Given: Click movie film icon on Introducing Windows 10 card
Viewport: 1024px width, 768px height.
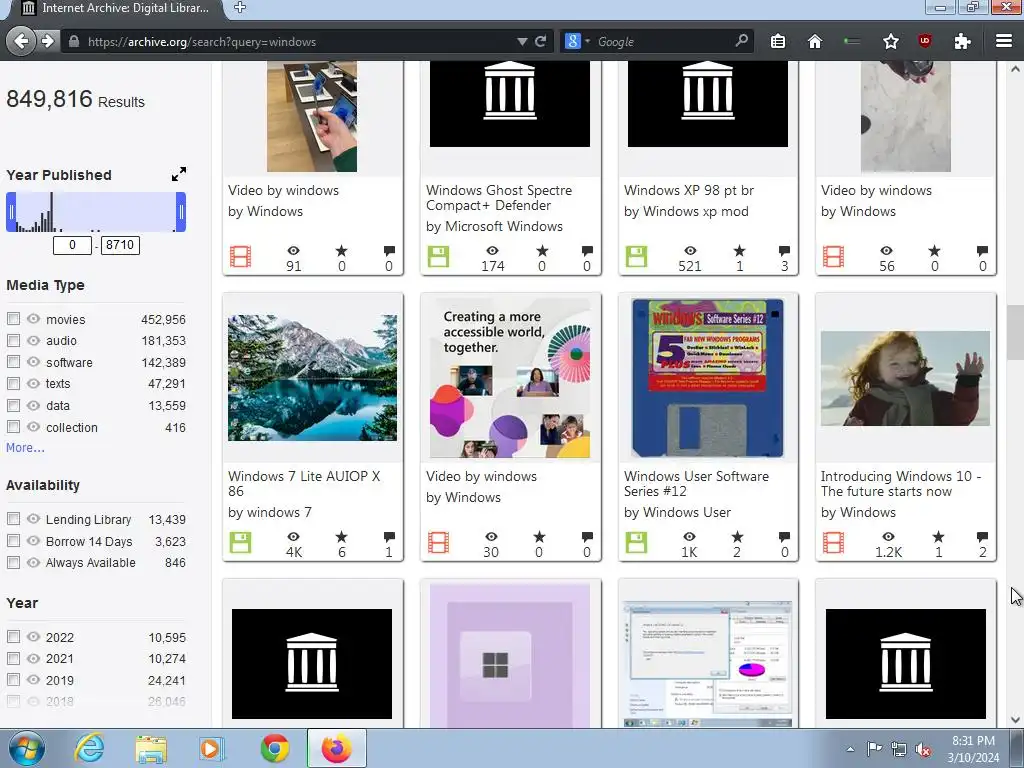Looking at the screenshot, I should (833, 542).
